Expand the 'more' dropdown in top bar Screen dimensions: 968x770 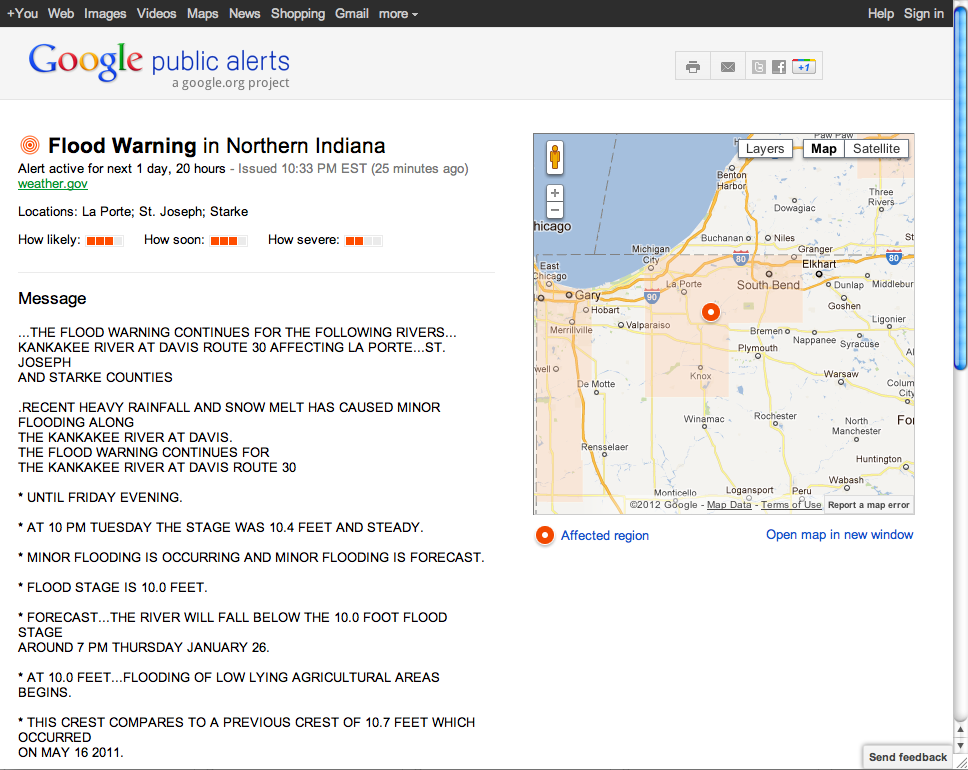click(398, 13)
